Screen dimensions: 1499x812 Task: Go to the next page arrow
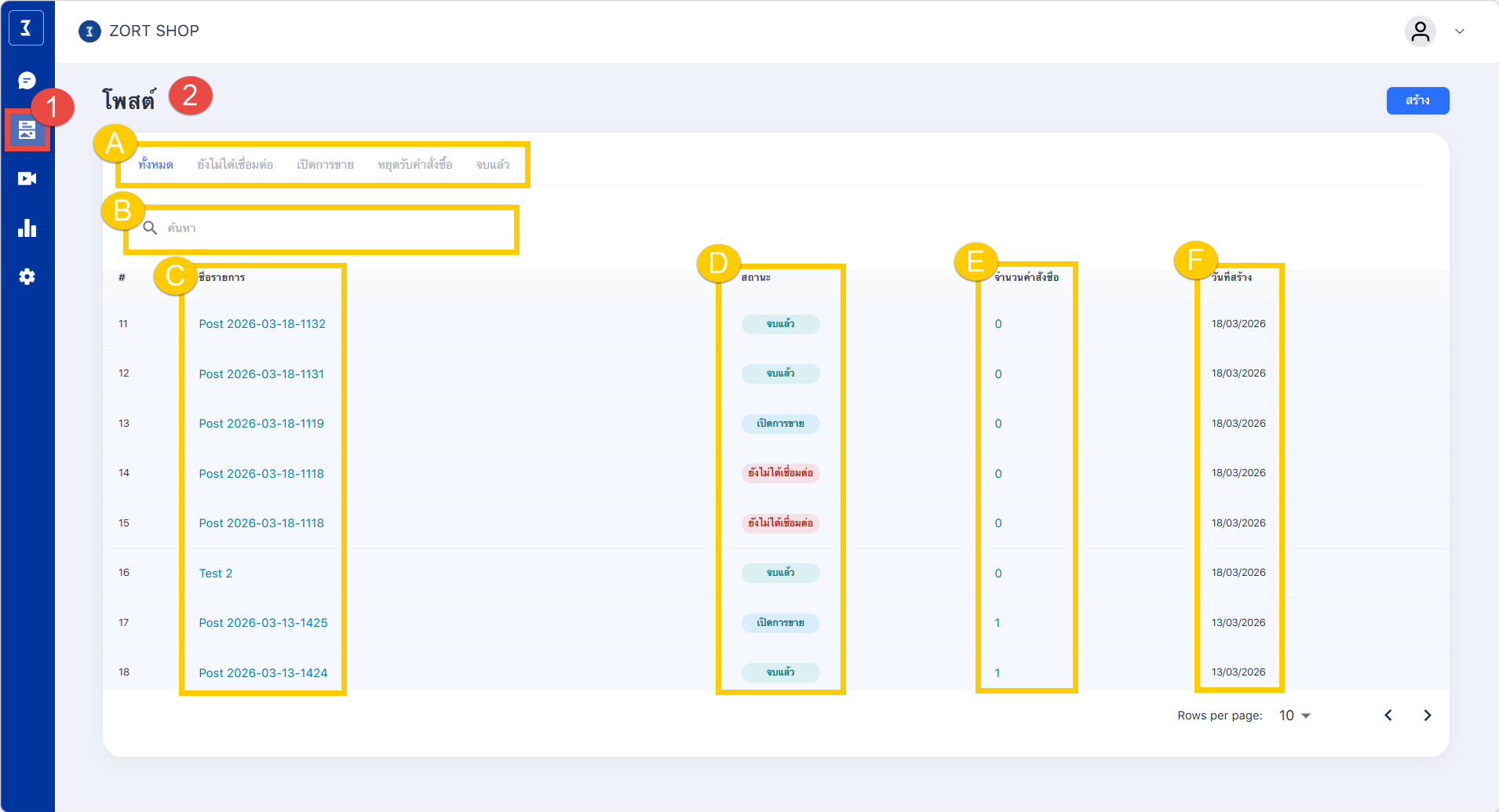coord(1427,716)
